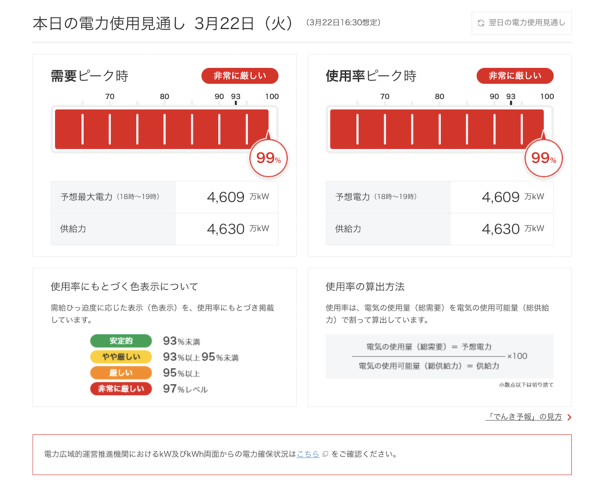The height and width of the screenshot is (491, 590).
Task: Click the 予想最大電力 4,609 万kW row
Action: tap(164, 197)
